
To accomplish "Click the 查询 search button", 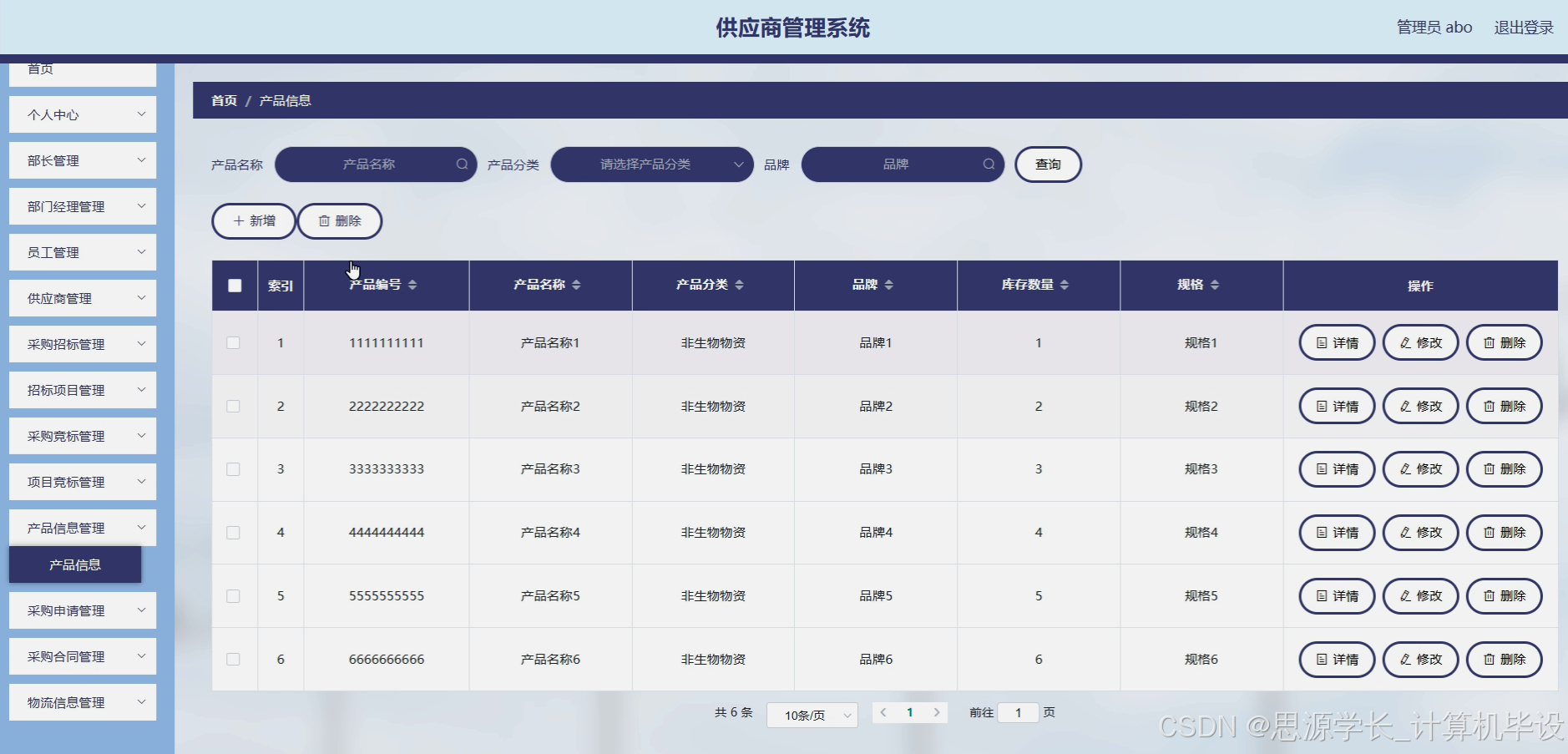I will pyautogui.click(x=1048, y=164).
